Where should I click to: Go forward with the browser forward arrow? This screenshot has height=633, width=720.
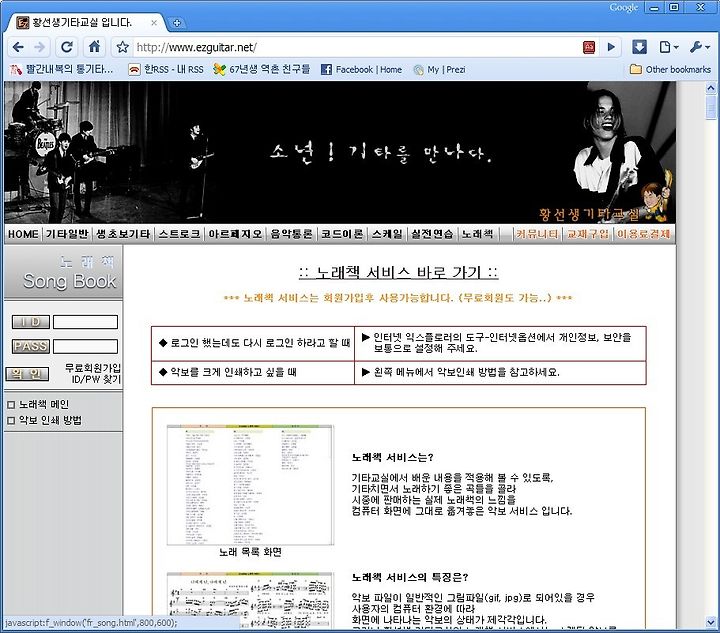pyautogui.click(x=40, y=47)
